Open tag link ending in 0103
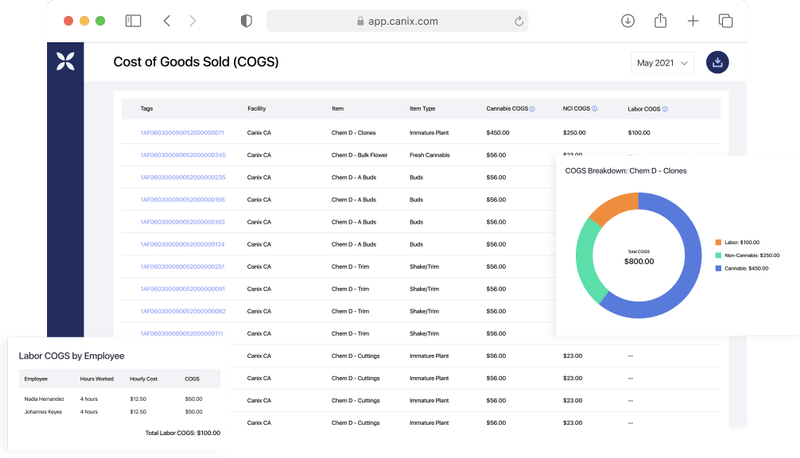Screen dimensions: 800x458 coord(182,222)
